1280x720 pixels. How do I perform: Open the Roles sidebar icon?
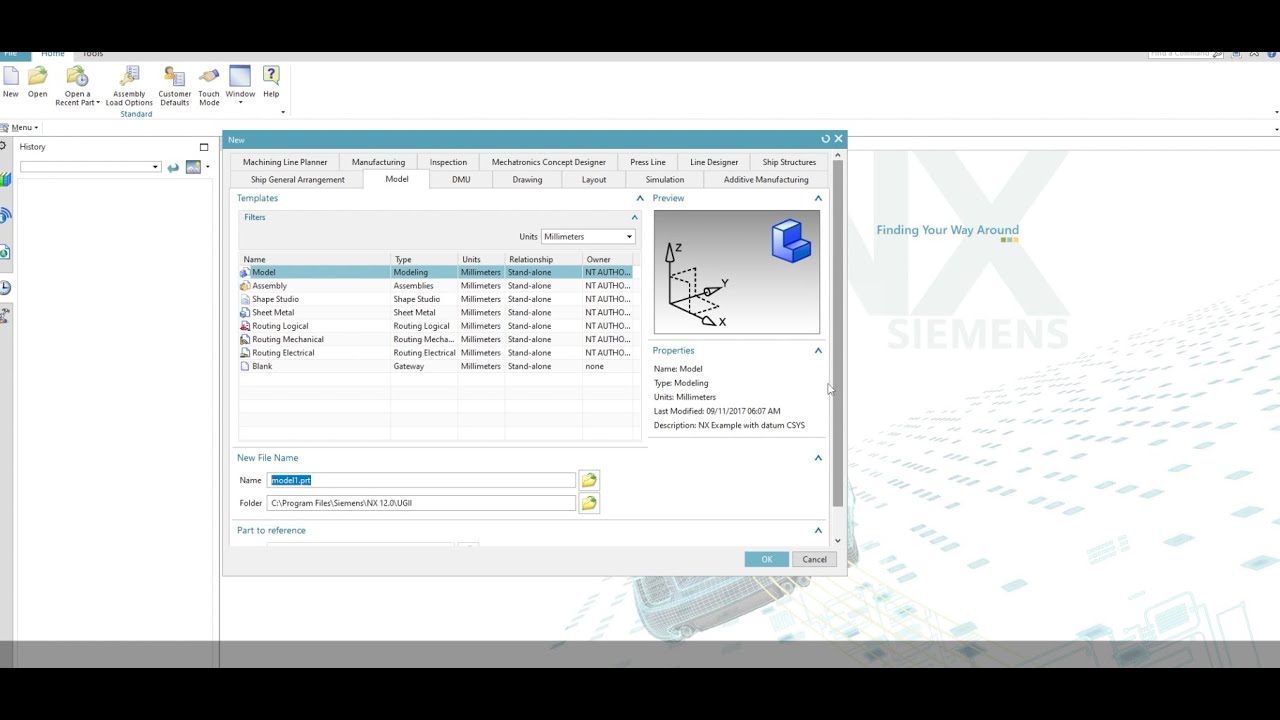point(5,316)
